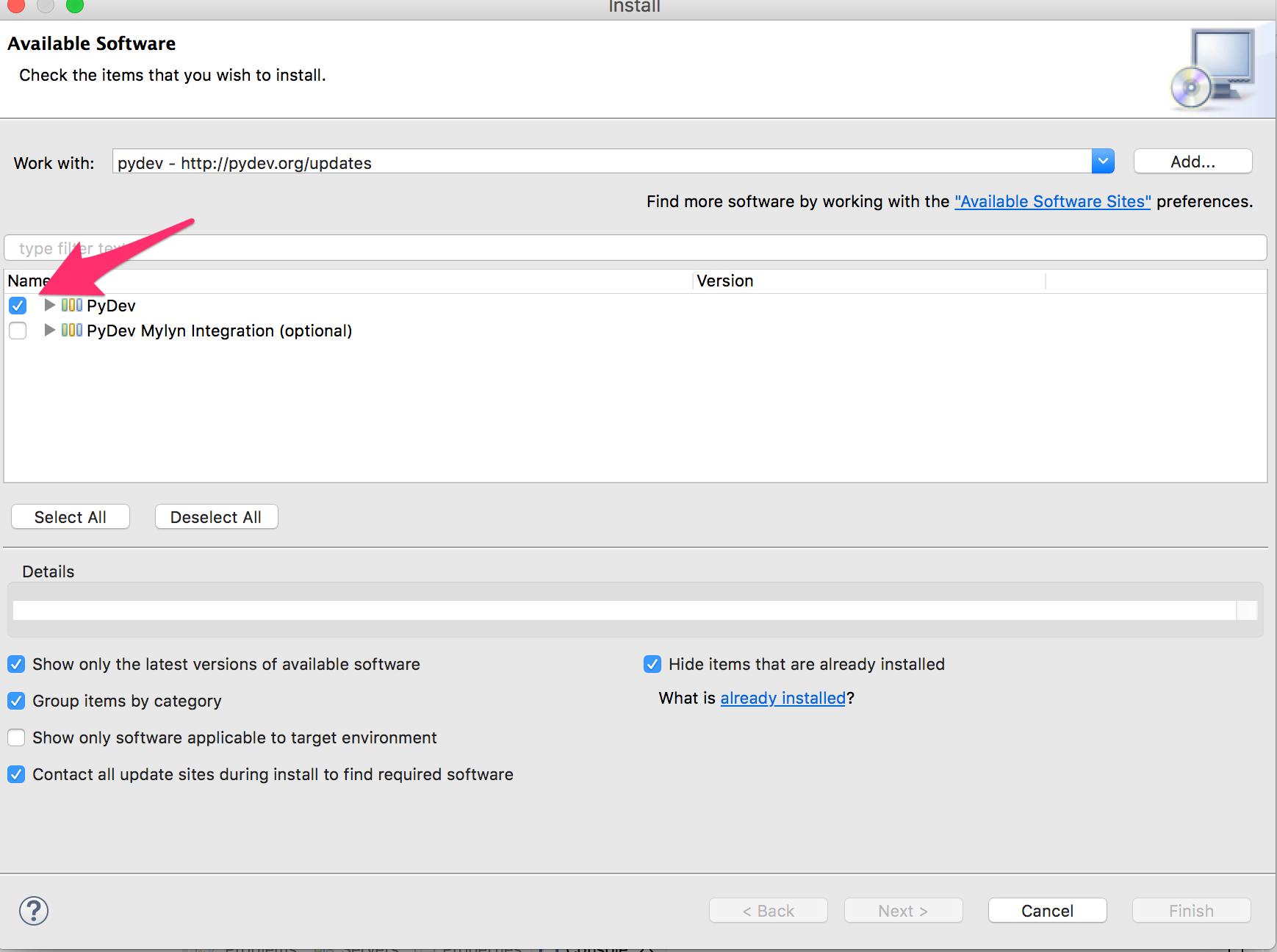Click the green zoom window button
Screen dimensions: 1277x952
pyautogui.click(x=75, y=6)
